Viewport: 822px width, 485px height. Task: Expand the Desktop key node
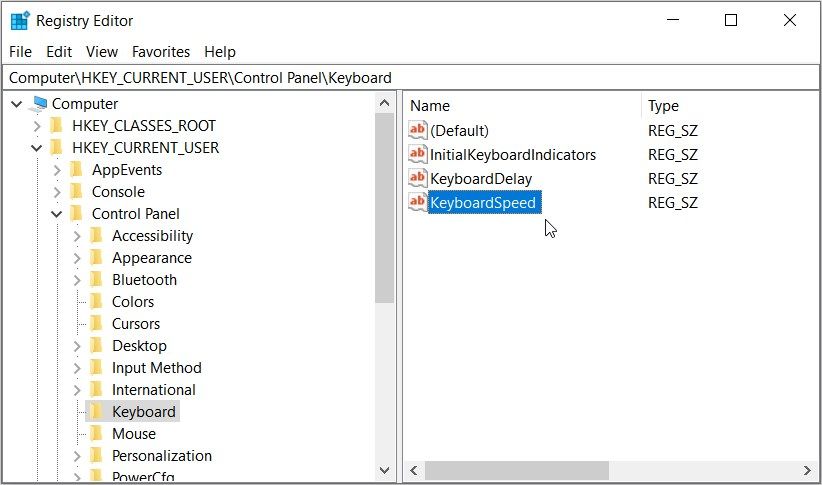click(77, 346)
